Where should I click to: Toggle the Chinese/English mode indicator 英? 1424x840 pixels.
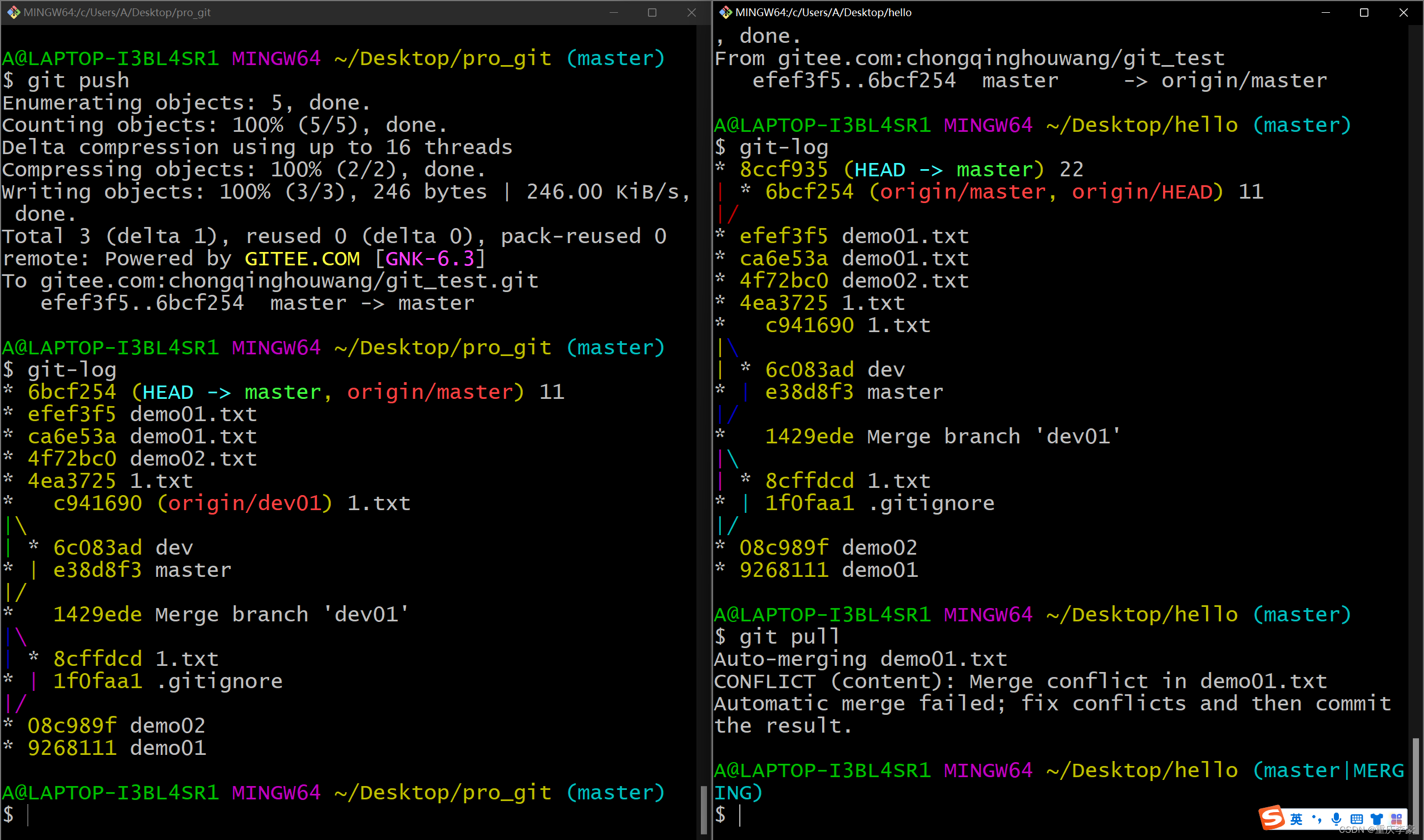coord(1296,819)
